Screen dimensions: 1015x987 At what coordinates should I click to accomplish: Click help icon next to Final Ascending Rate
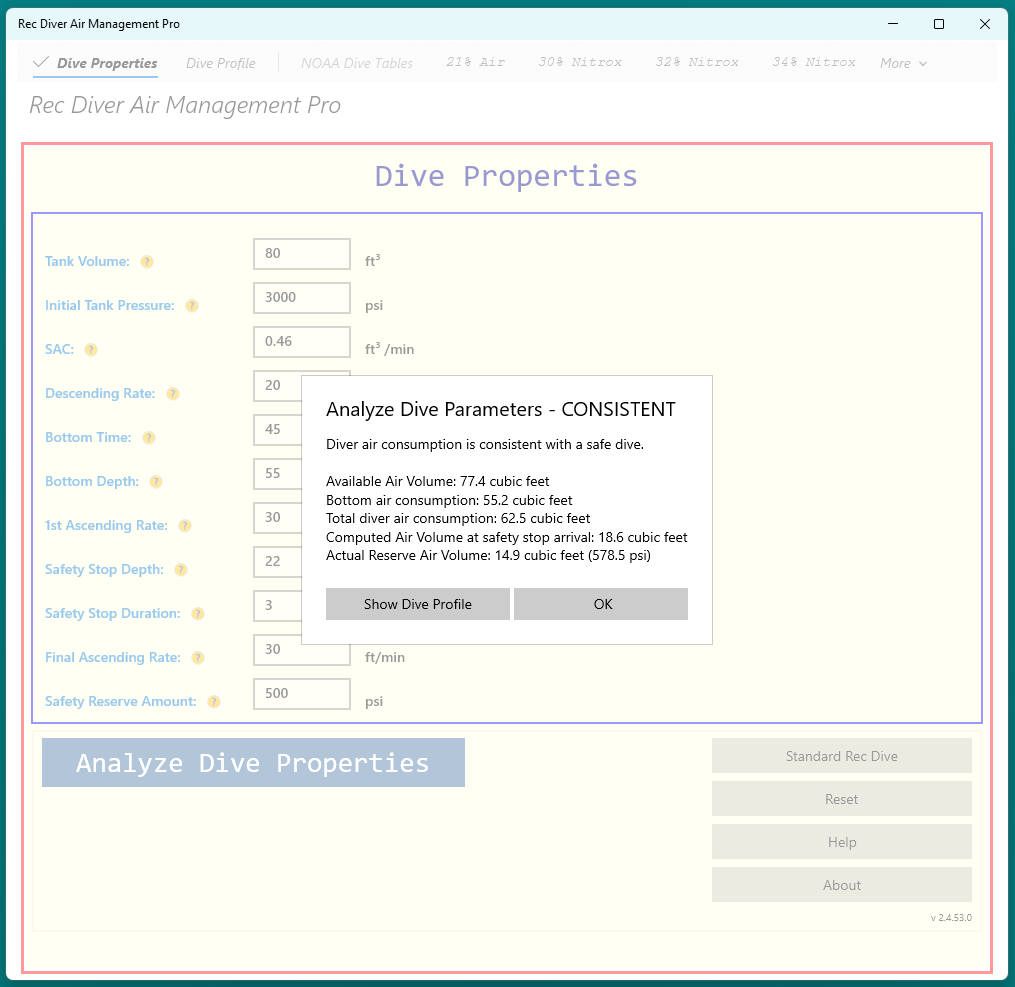coord(198,658)
